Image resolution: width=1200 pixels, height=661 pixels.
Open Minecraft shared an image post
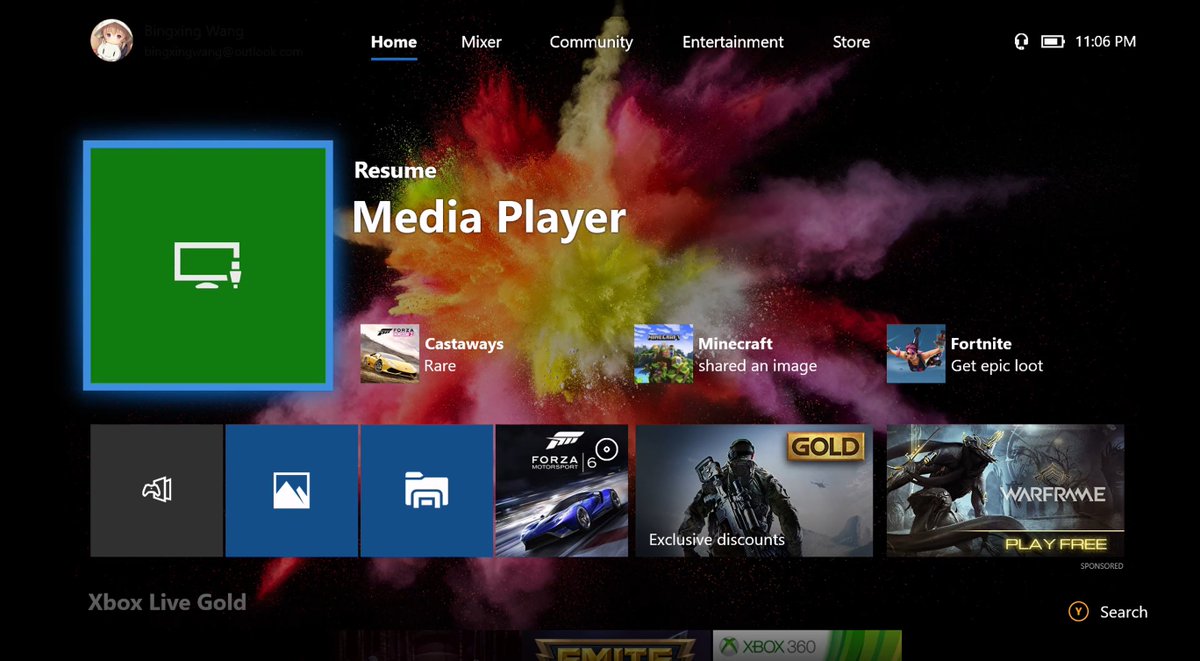point(757,354)
